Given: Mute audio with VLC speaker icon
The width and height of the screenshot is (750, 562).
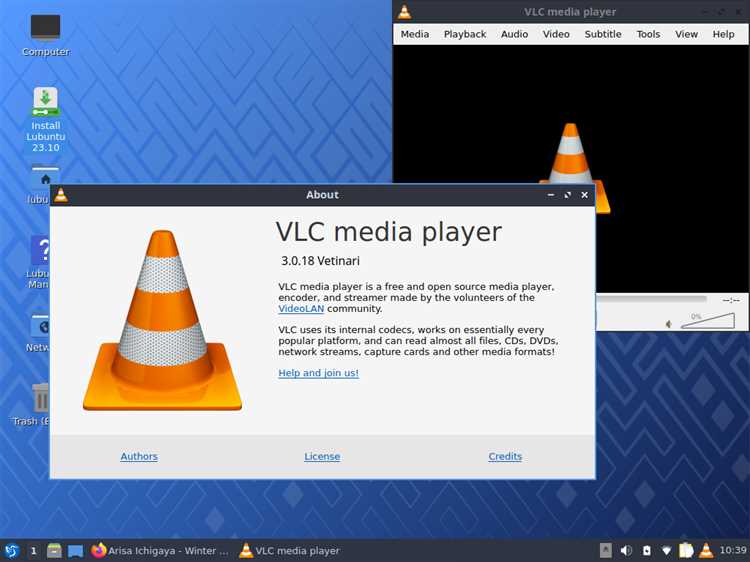Looking at the screenshot, I should point(669,324).
